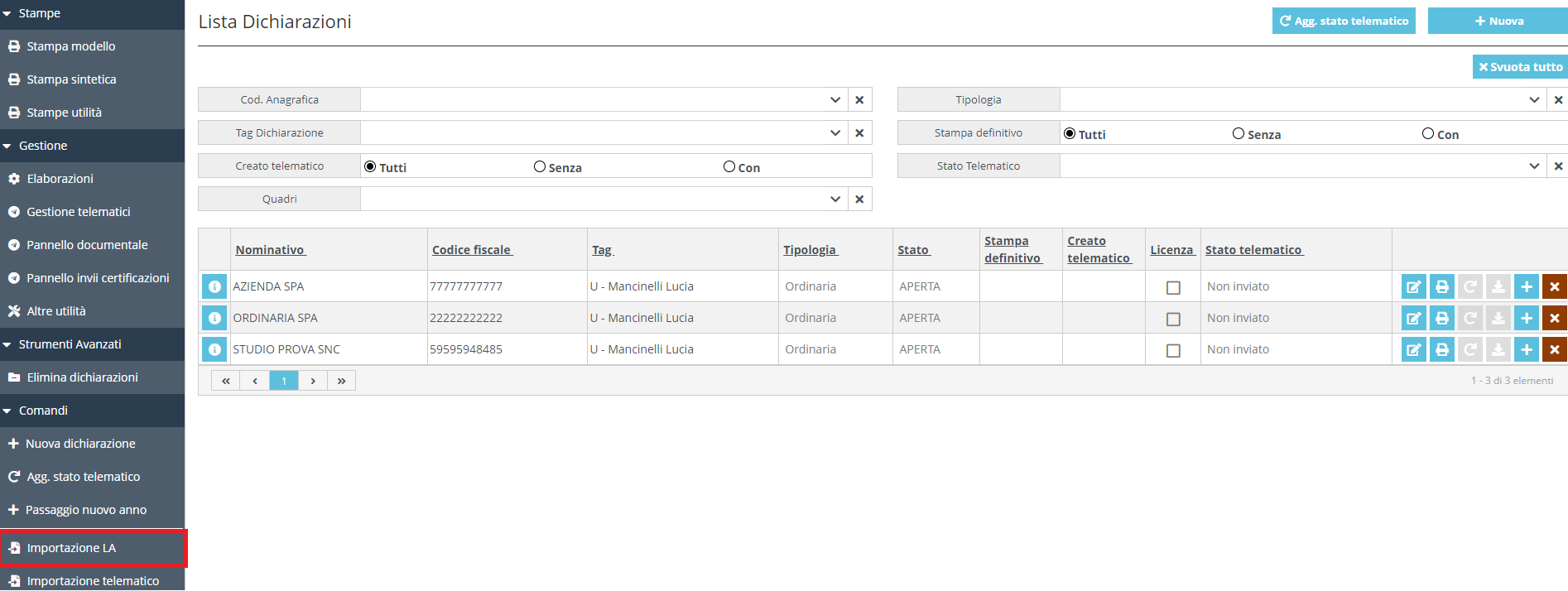Click page 1 in the pagination

pyautogui.click(x=283, y=381)
